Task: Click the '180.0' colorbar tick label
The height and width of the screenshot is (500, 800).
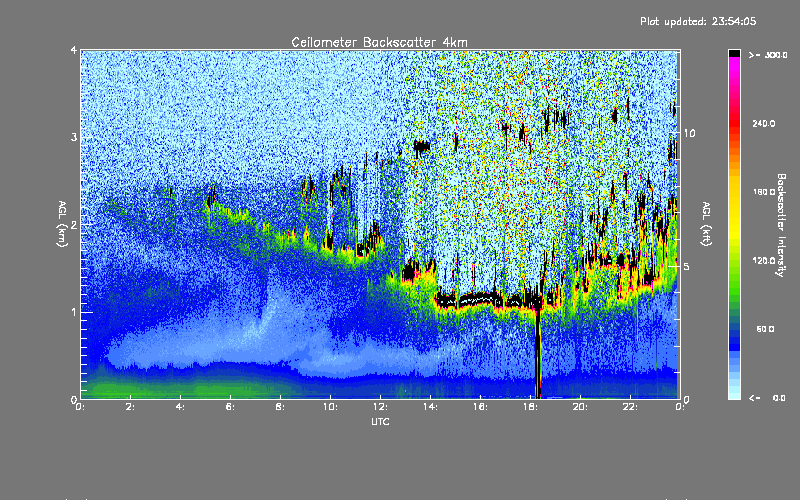Action: point(764,192)
